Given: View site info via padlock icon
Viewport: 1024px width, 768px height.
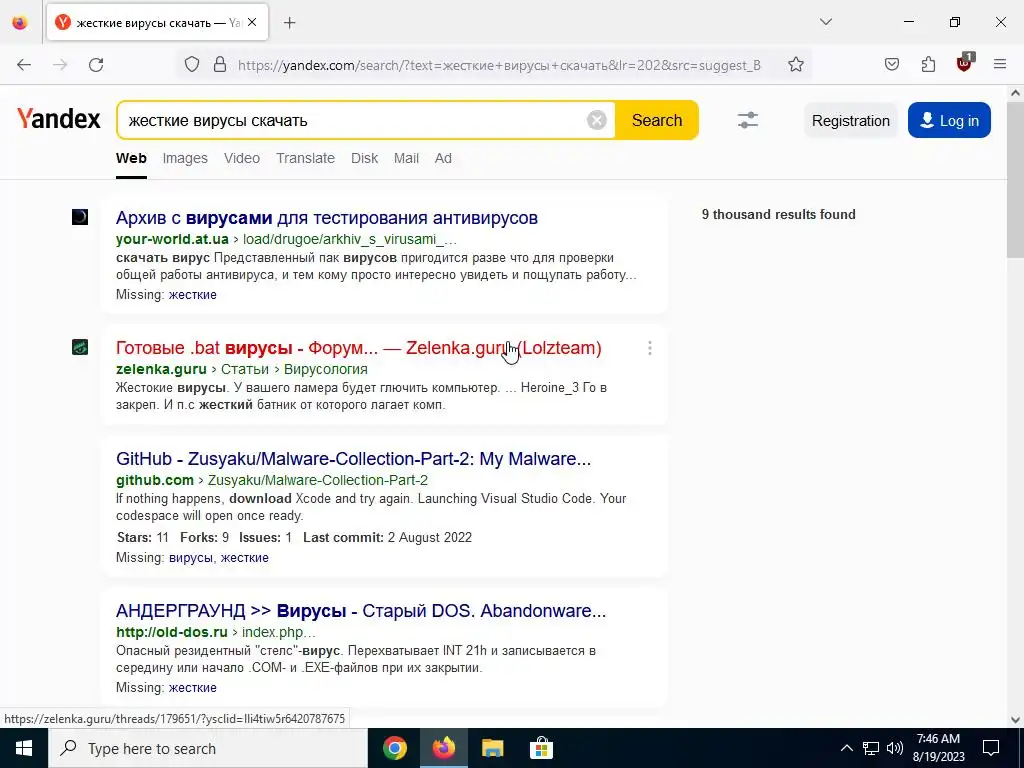Looking at the screenshot, I should (x=220, y=65).
